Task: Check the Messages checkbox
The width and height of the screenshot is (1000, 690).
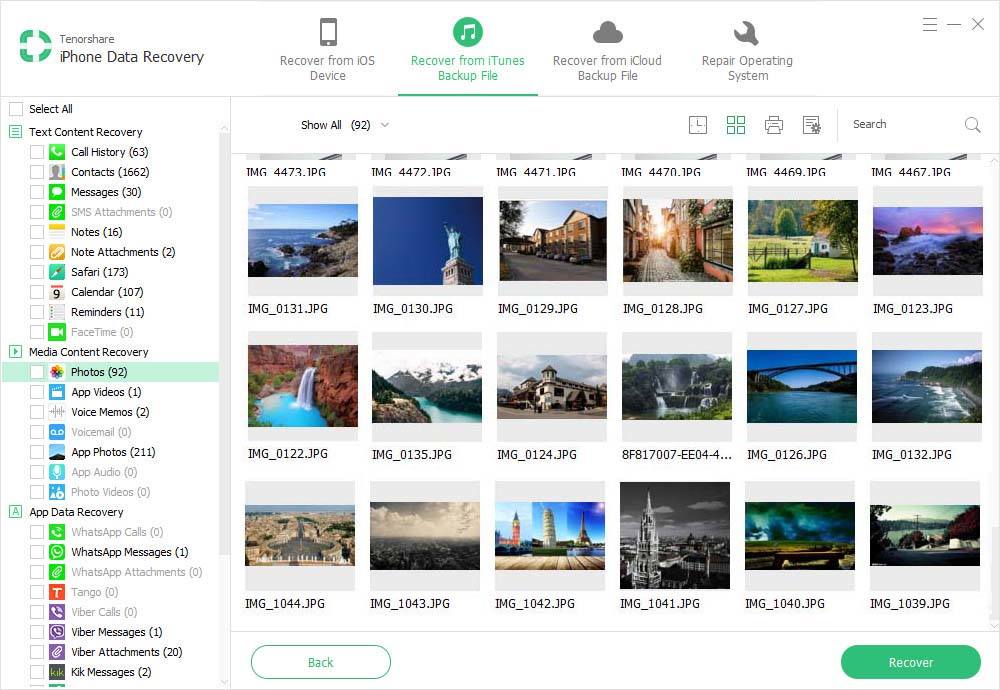Action: (x=37, y=192)
